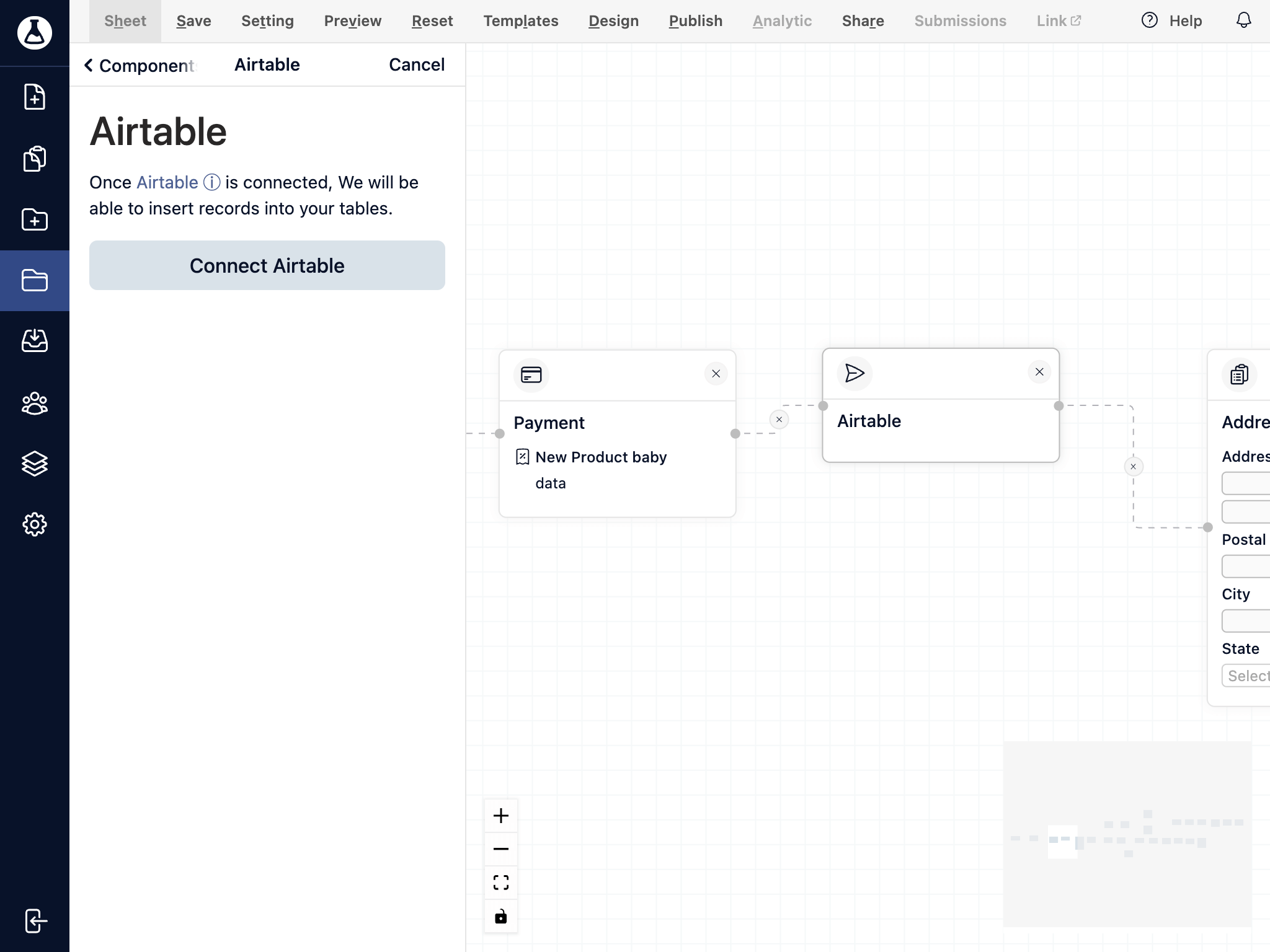
Task: Click the Airtable info icon
Action: tap(211, 182)
